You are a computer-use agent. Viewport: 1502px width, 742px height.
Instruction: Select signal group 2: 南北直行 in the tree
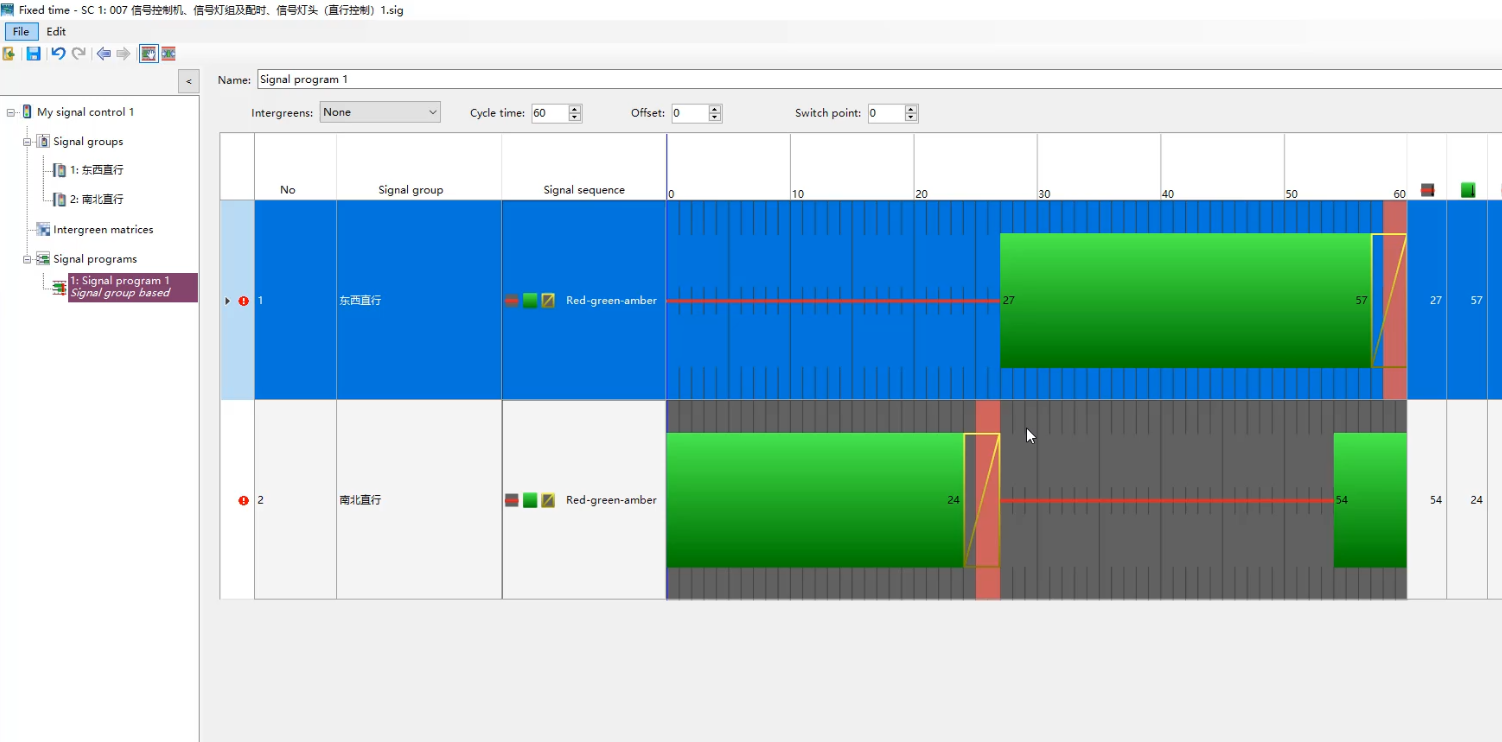[96, 200]
